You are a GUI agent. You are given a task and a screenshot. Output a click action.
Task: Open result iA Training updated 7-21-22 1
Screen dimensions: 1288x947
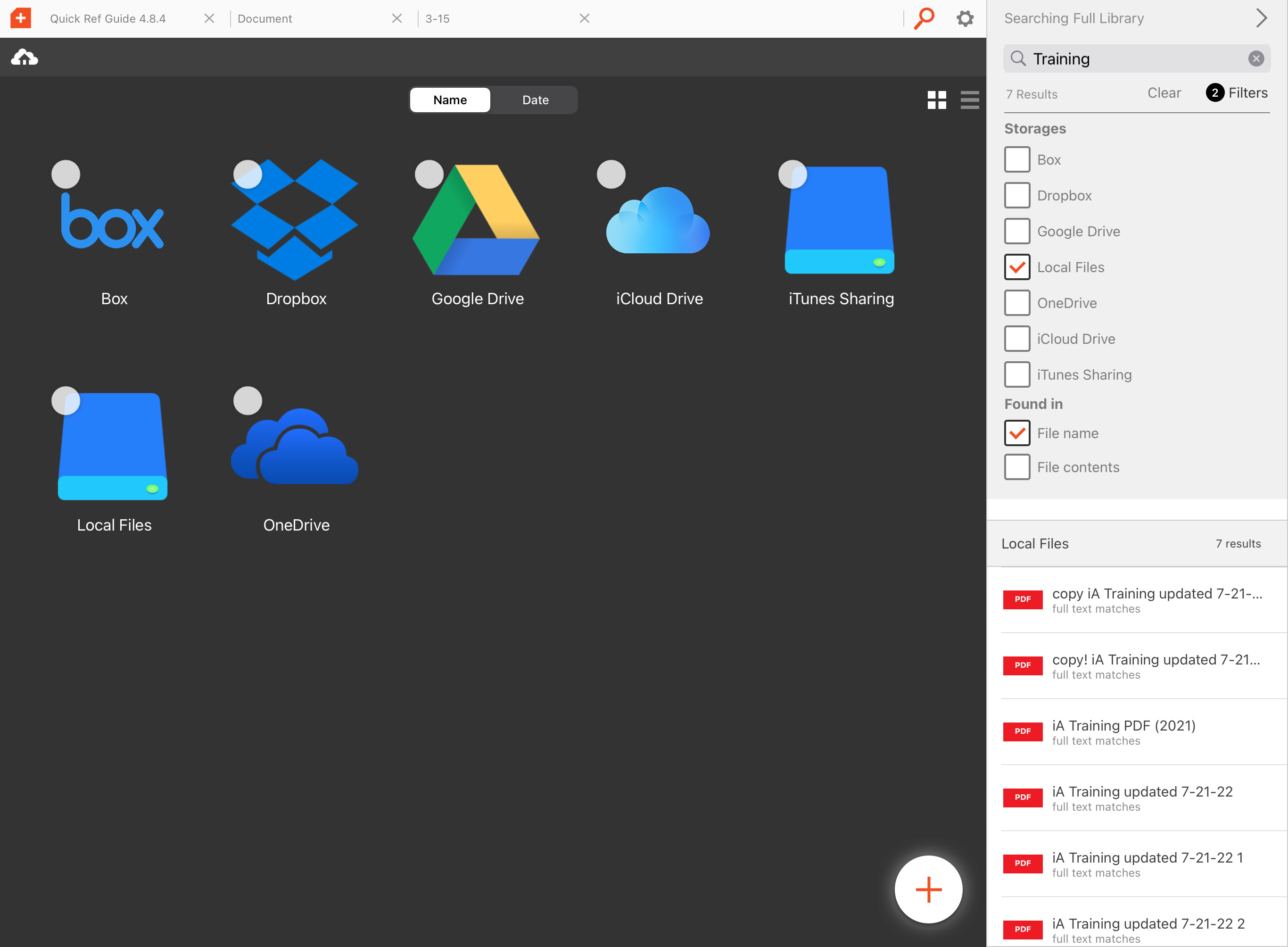pos(1137,864)
